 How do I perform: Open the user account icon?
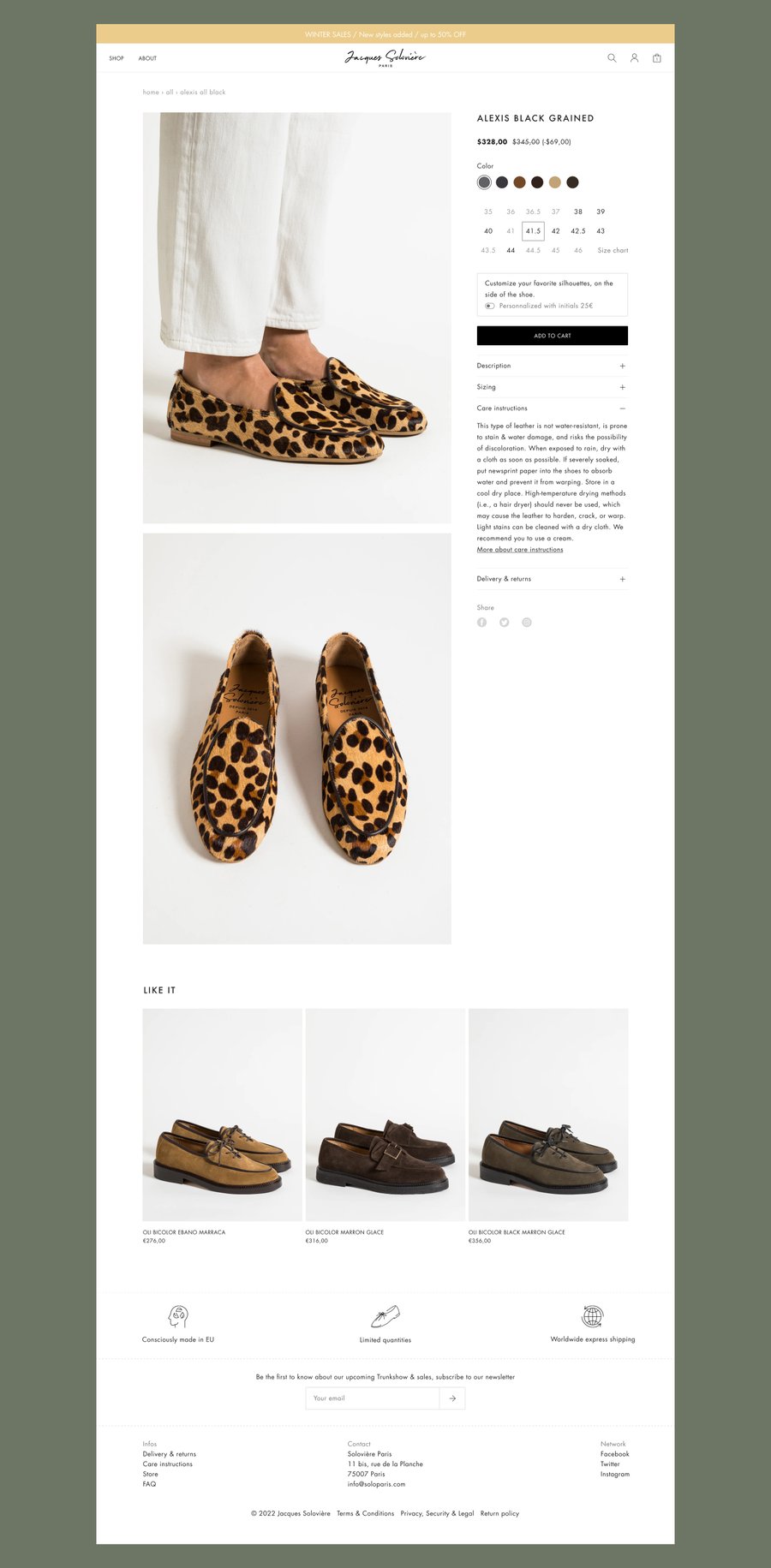[x=635, y=58]
